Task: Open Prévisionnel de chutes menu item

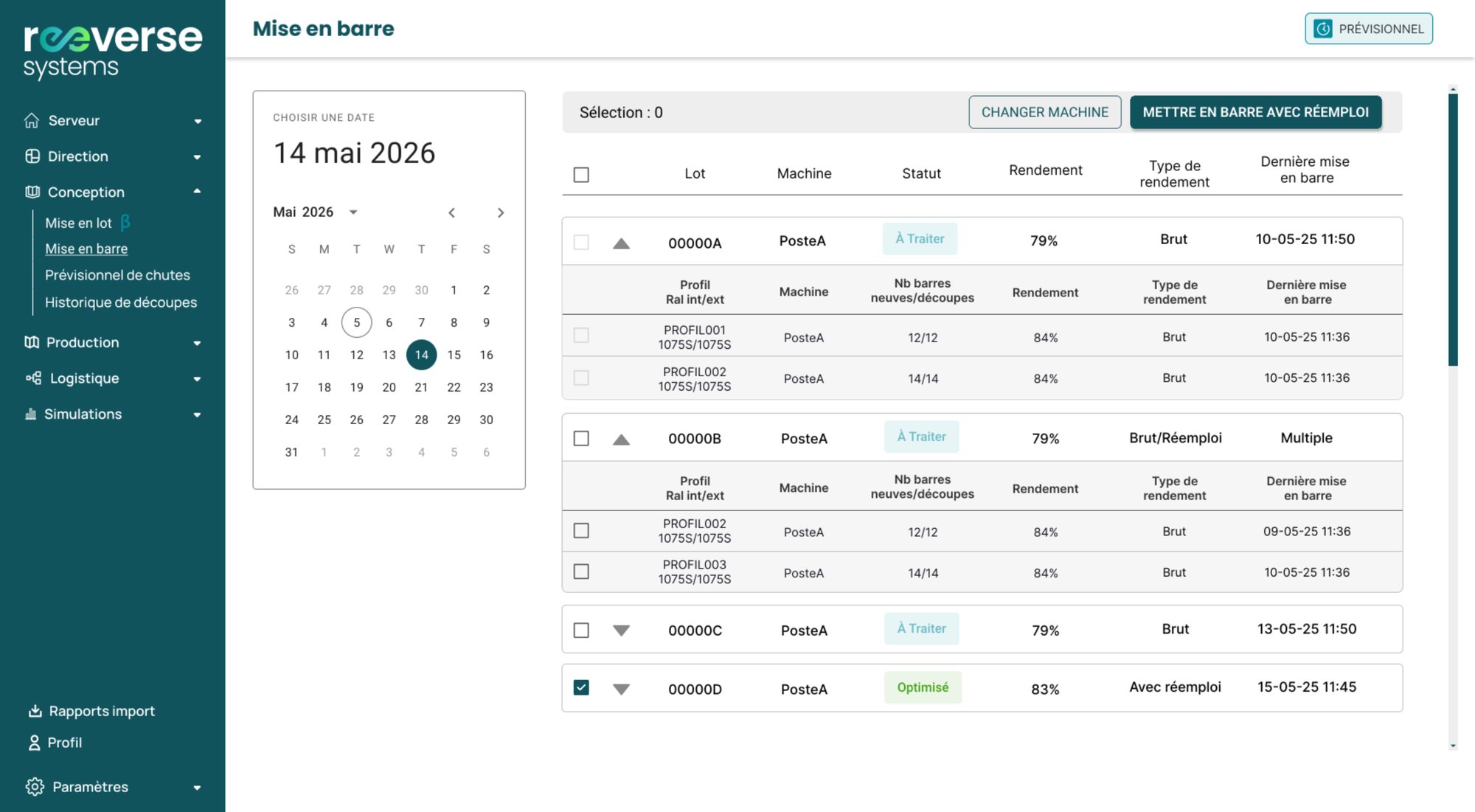Action: (x=117, y=275)
